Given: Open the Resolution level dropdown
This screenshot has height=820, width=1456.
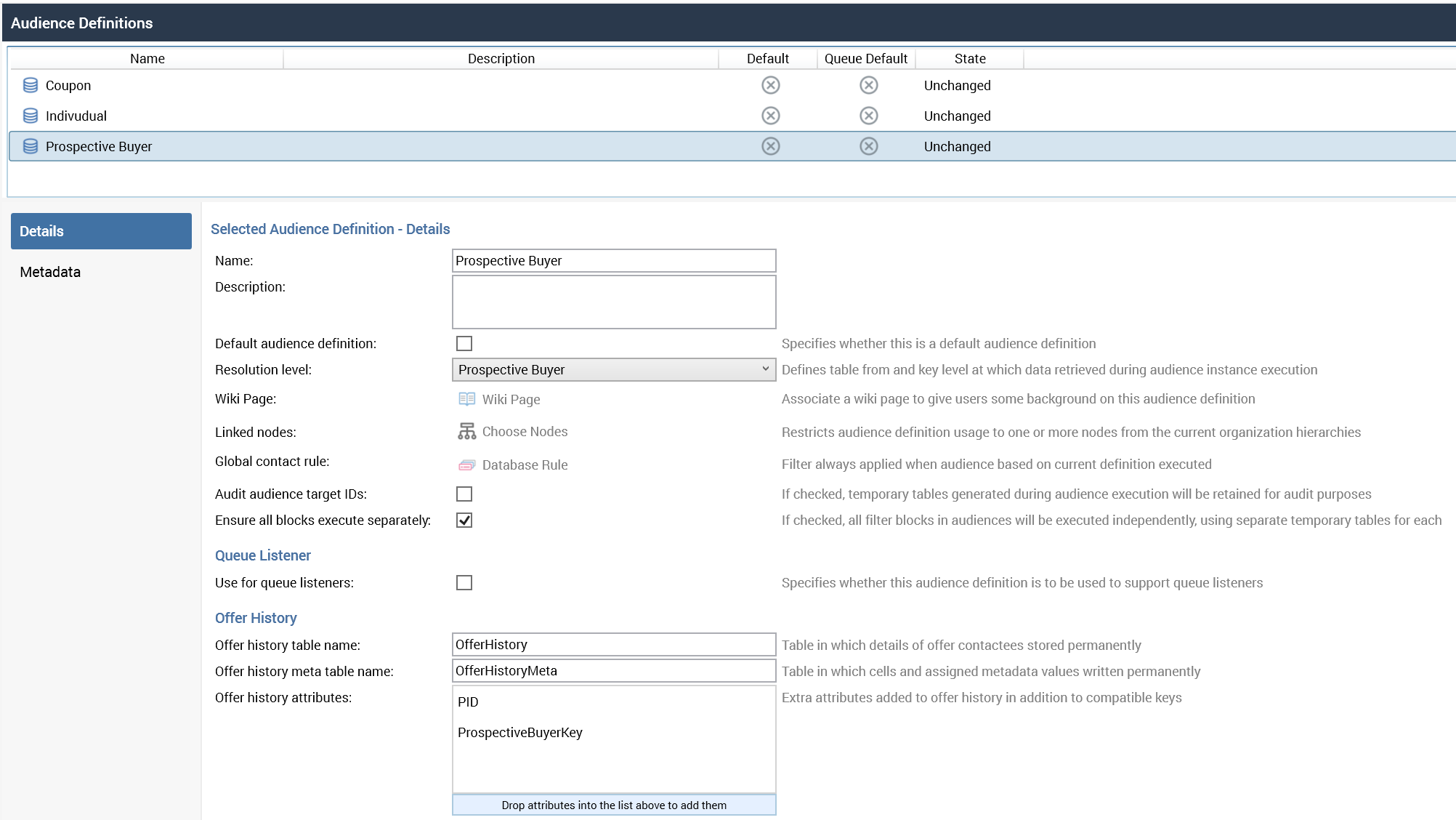Looking at the screenshot, I should [x=613, y=369].
